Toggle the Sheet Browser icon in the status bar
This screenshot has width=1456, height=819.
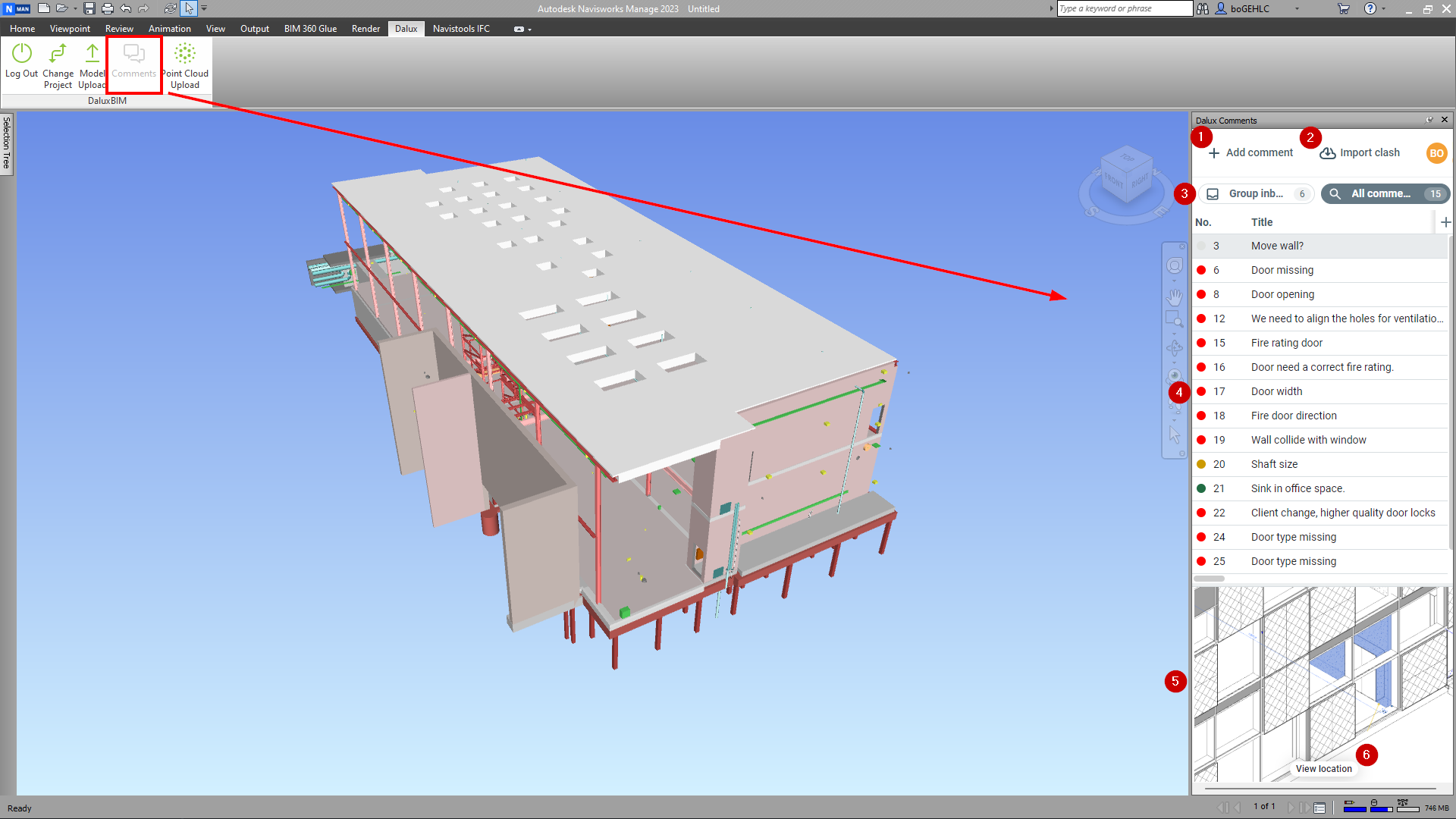tap(1319, 806)
